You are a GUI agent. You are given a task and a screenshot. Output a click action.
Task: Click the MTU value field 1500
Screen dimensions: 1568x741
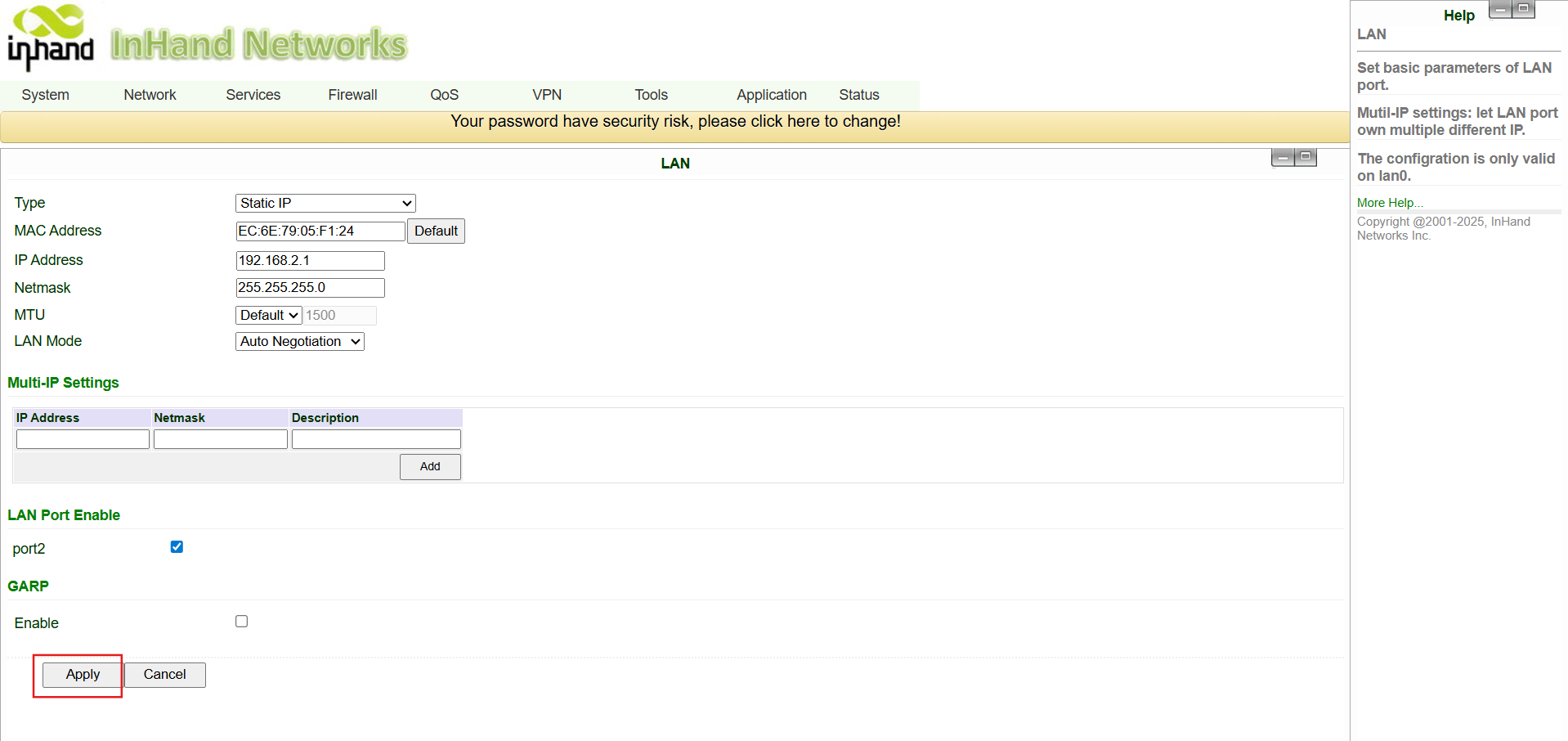(340, 316)
